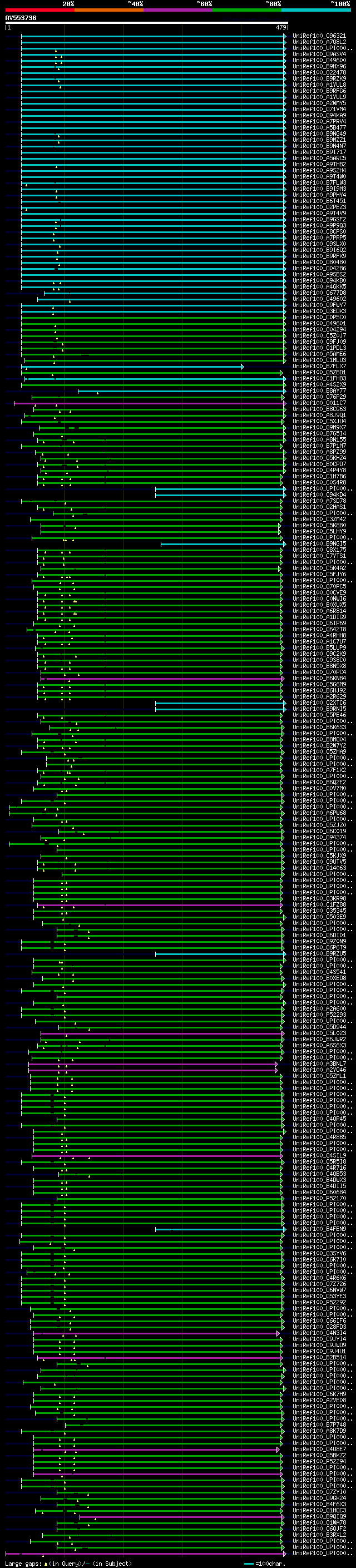The width and height of the screenshot is (356, 1568).
Task: Select the query label AV553736
Action: pos(21,18)
